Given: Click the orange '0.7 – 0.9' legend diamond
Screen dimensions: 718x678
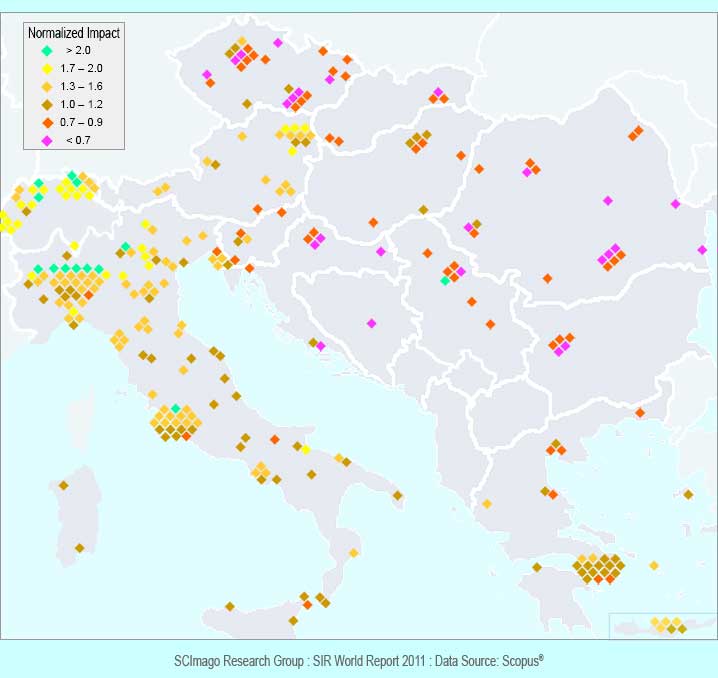Looking at the screenshot, I should click(47, 123).
